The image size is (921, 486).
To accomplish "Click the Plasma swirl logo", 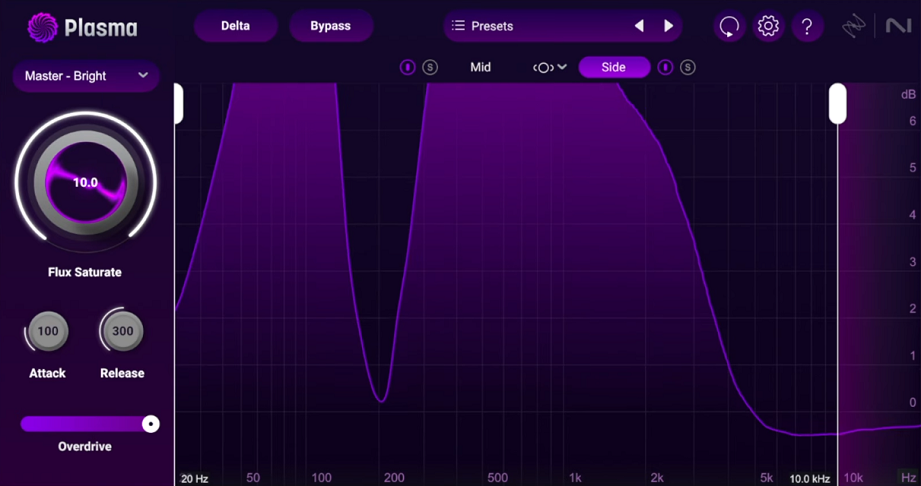I will click(x=42, y=28).
